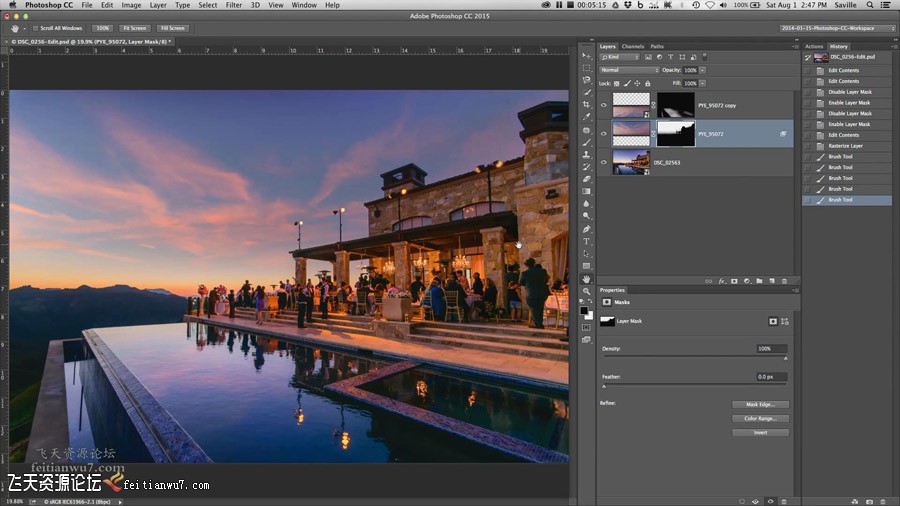900x506 pixels.
Task: Create a new group with folder icon
Action: [x=759, y=281]
